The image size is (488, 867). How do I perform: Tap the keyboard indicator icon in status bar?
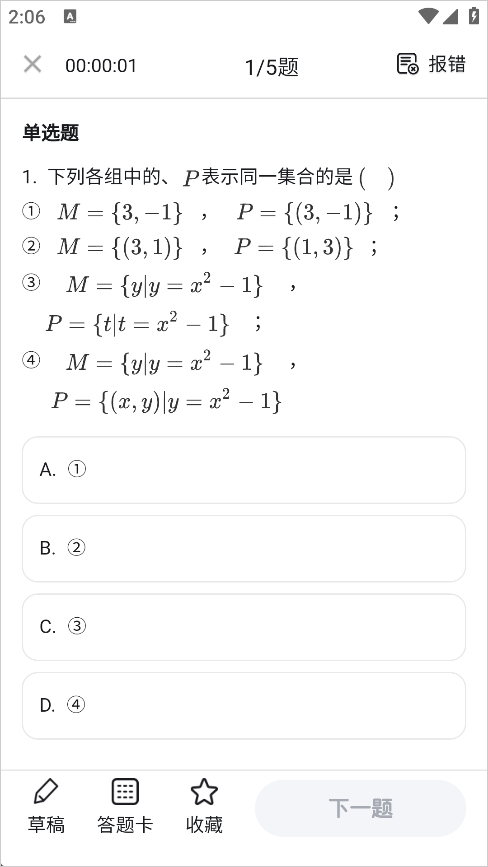coord(70,17)
